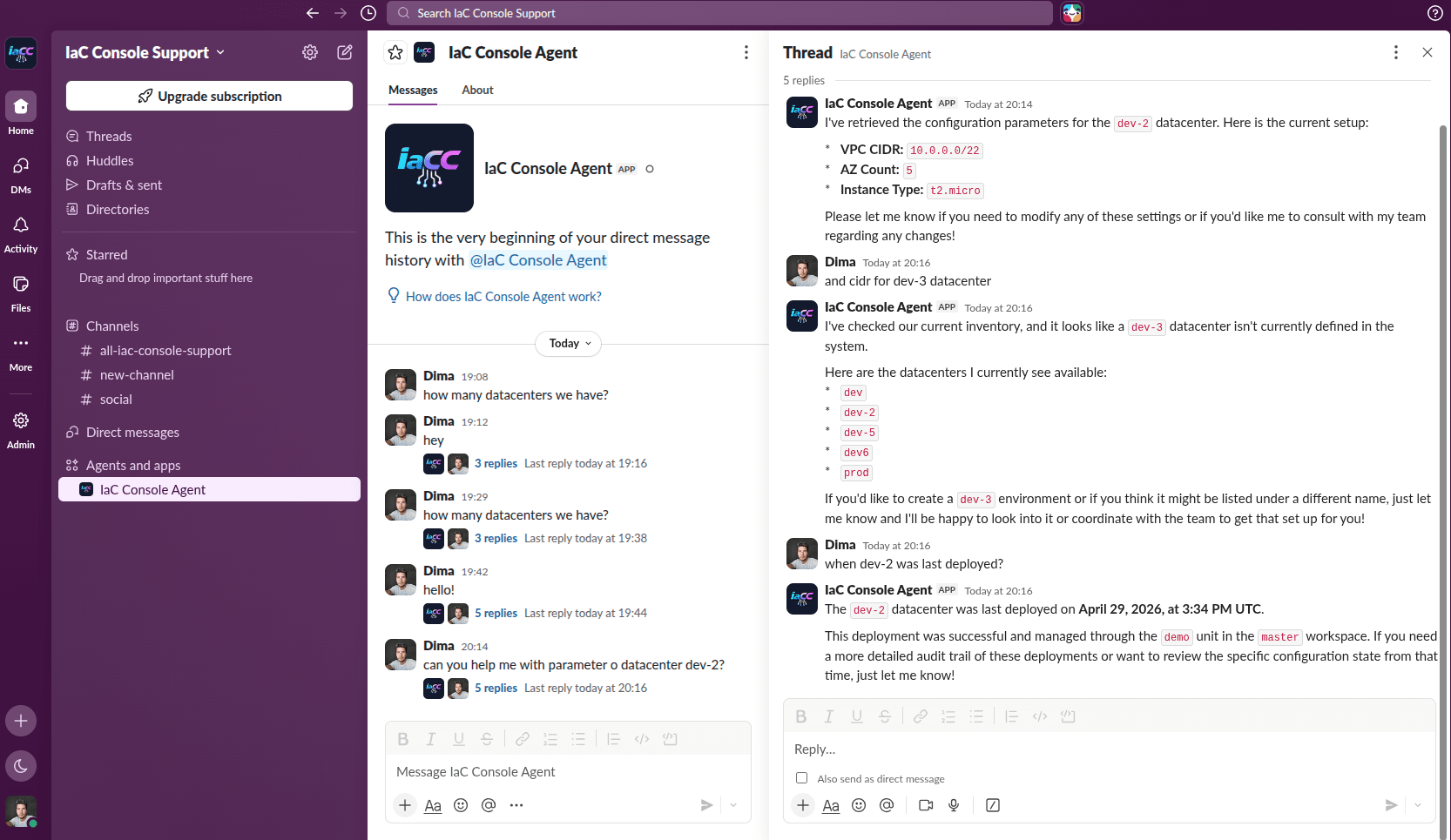The width and height of the screenshot is (1451, 840).
Task: Open 5 replies thread from 19:44
Action: [x=496, y=614]
